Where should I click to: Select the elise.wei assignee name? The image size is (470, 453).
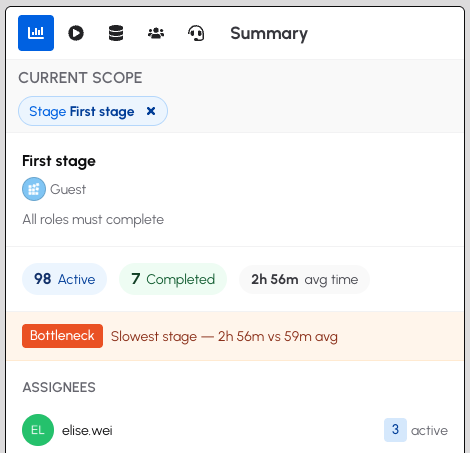pyautogui.click(x=87, y=430)
